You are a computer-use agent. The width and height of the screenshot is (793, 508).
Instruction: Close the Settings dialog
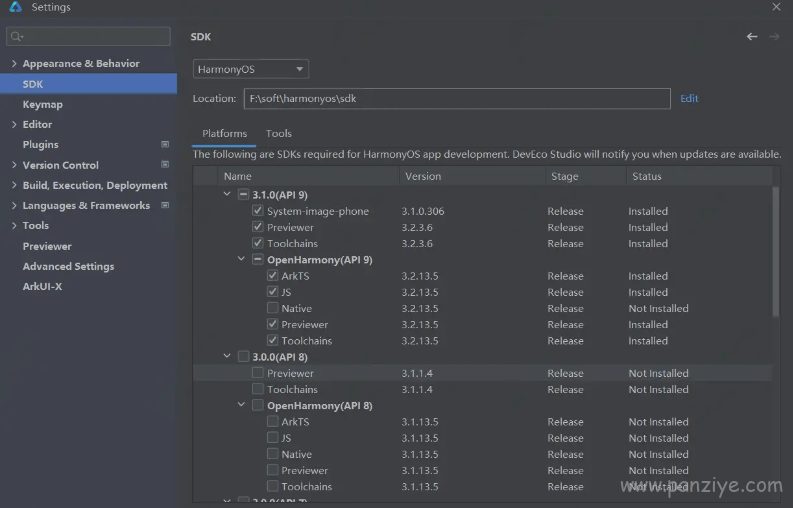[776, 7]
